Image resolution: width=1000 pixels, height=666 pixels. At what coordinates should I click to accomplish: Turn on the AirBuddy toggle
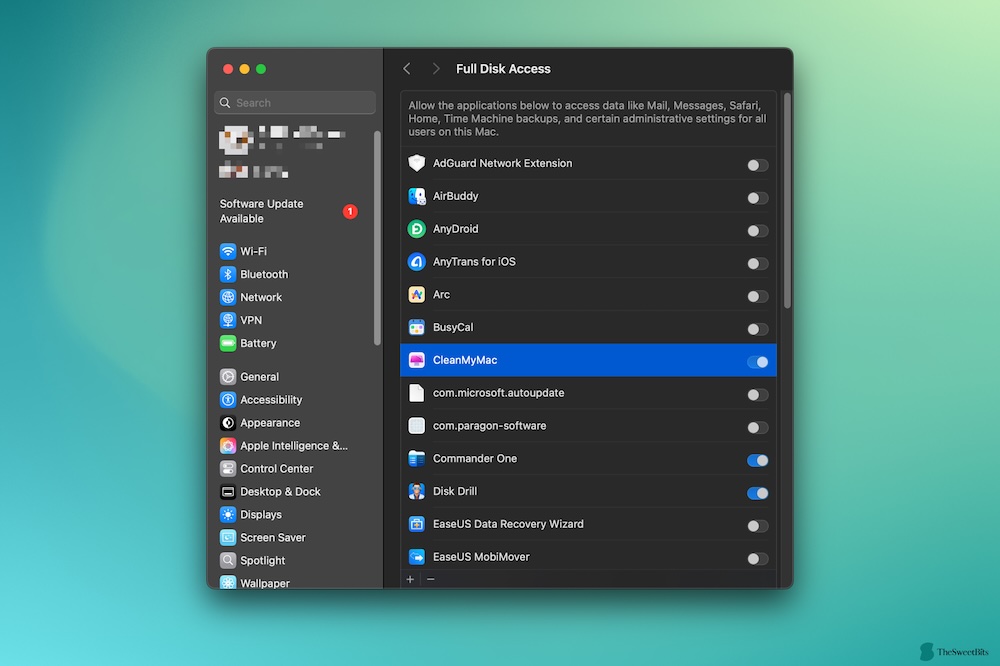pyautogui.click(x=757, y=198)
